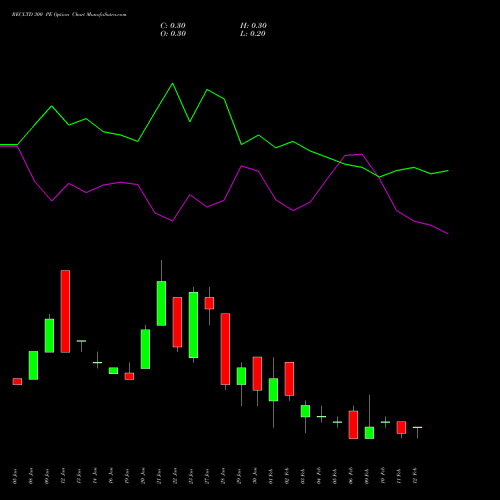500x500 pixels.
Task: Click the high value H: 0.30
Action: click(253, 26)
